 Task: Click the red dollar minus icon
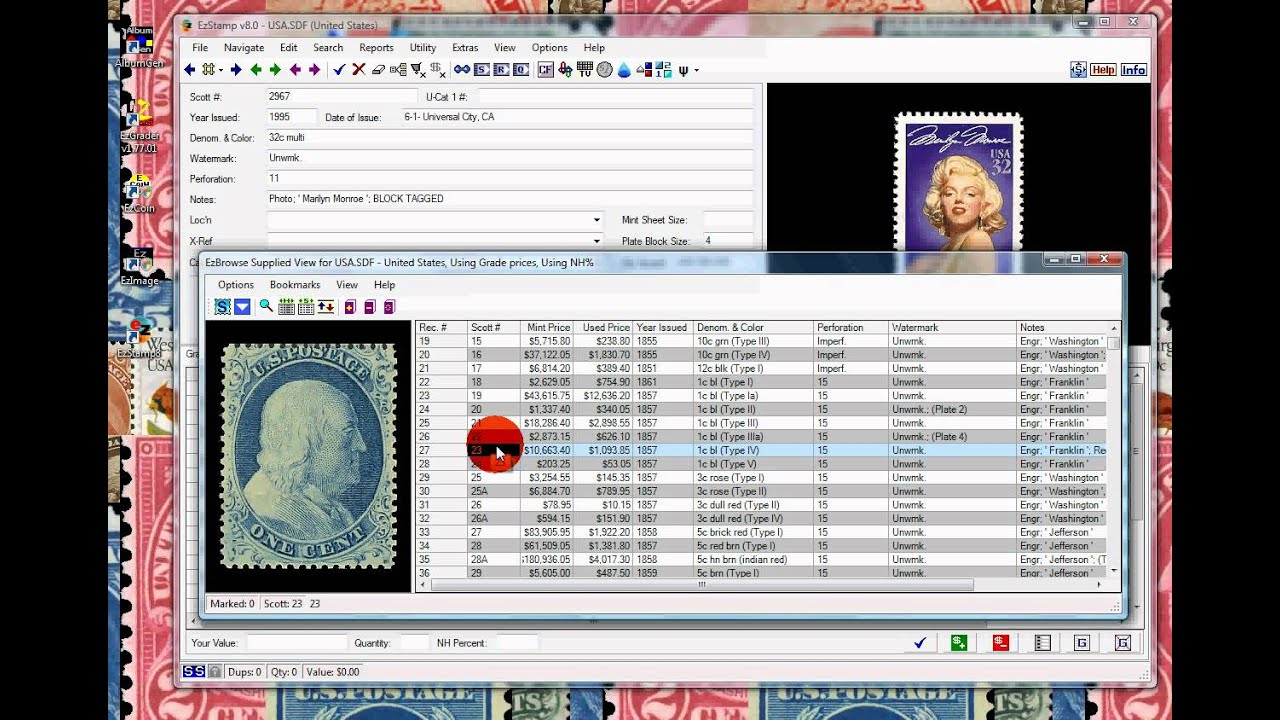(x=1000, y=643)
